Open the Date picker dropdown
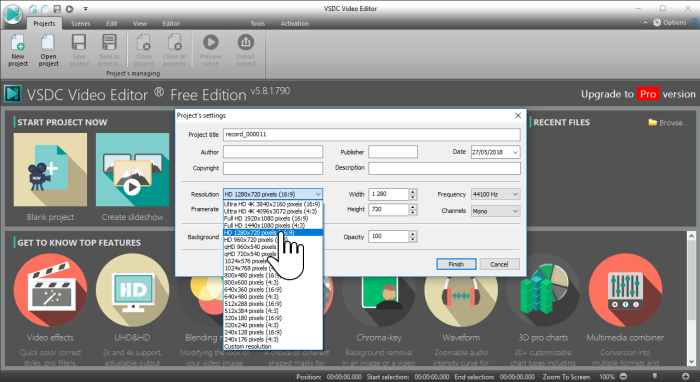700x382 pixels. coord(515,152)
